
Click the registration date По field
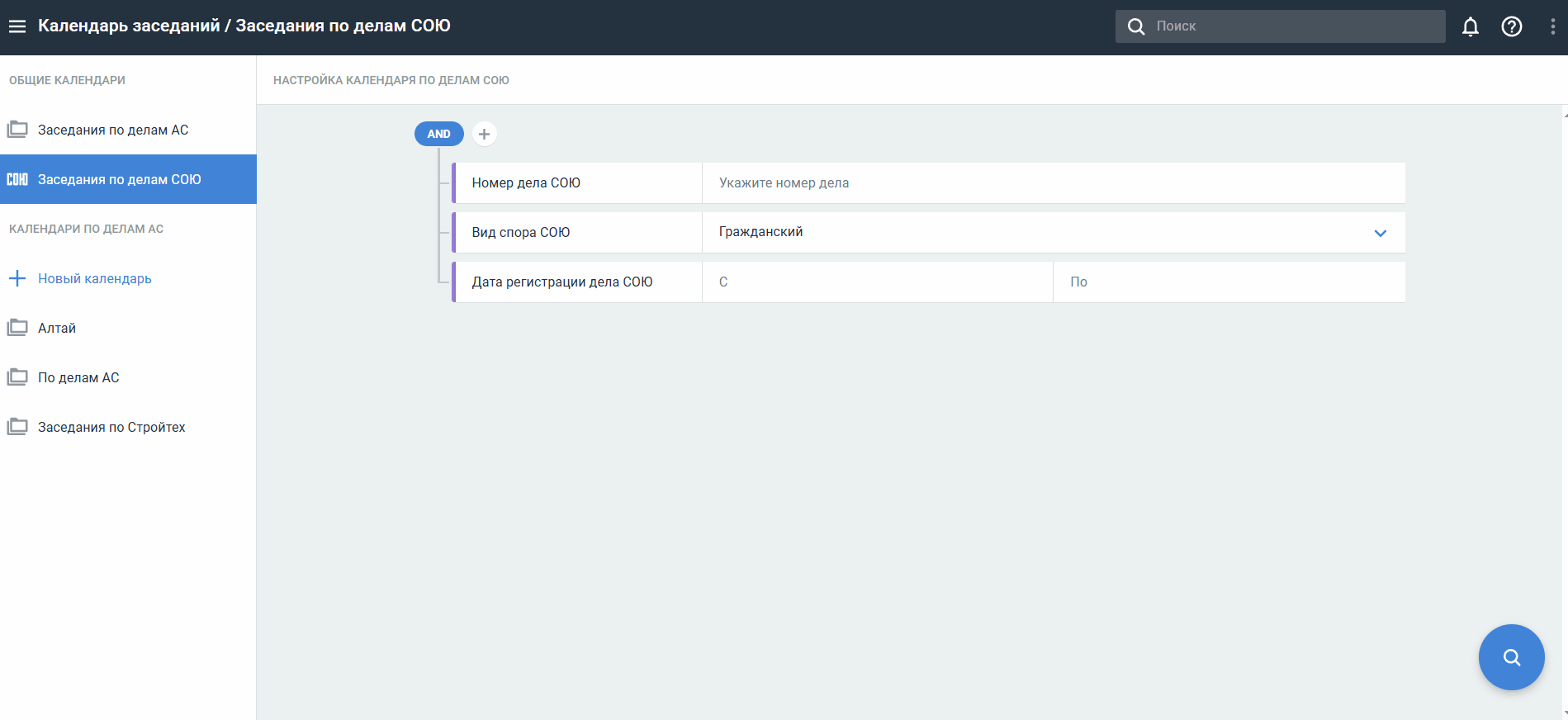[x=1229, y=282]
